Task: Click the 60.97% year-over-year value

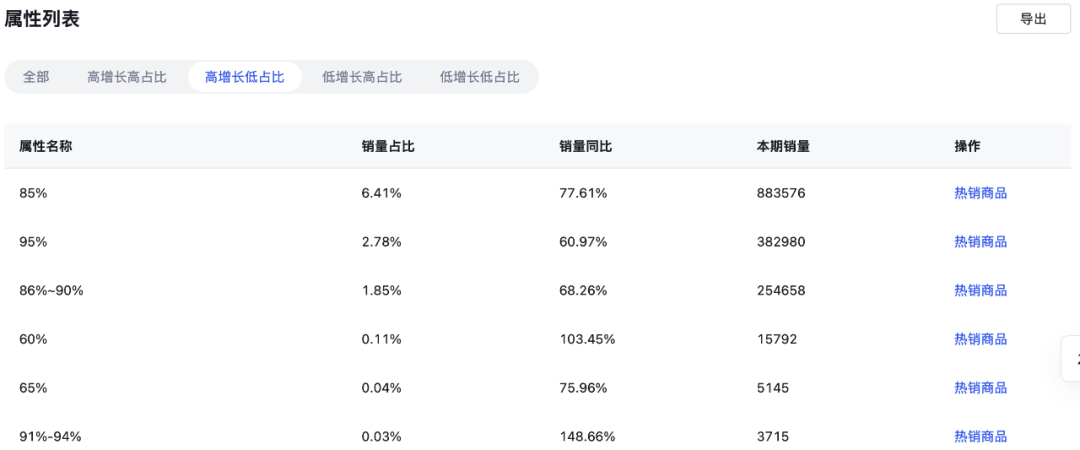Action: [x=583, y=242]
